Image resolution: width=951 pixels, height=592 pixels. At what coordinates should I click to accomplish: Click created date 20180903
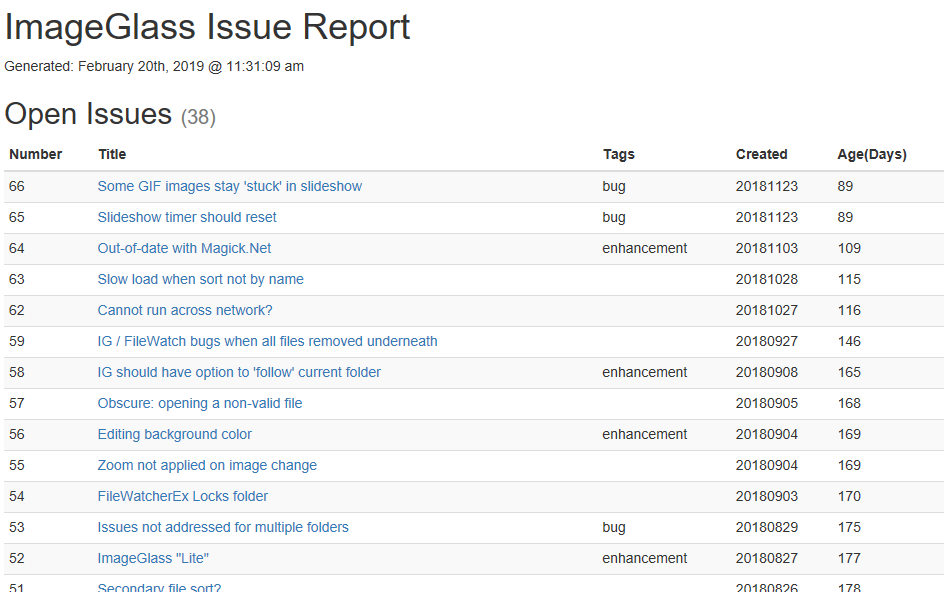click(767, 496)
